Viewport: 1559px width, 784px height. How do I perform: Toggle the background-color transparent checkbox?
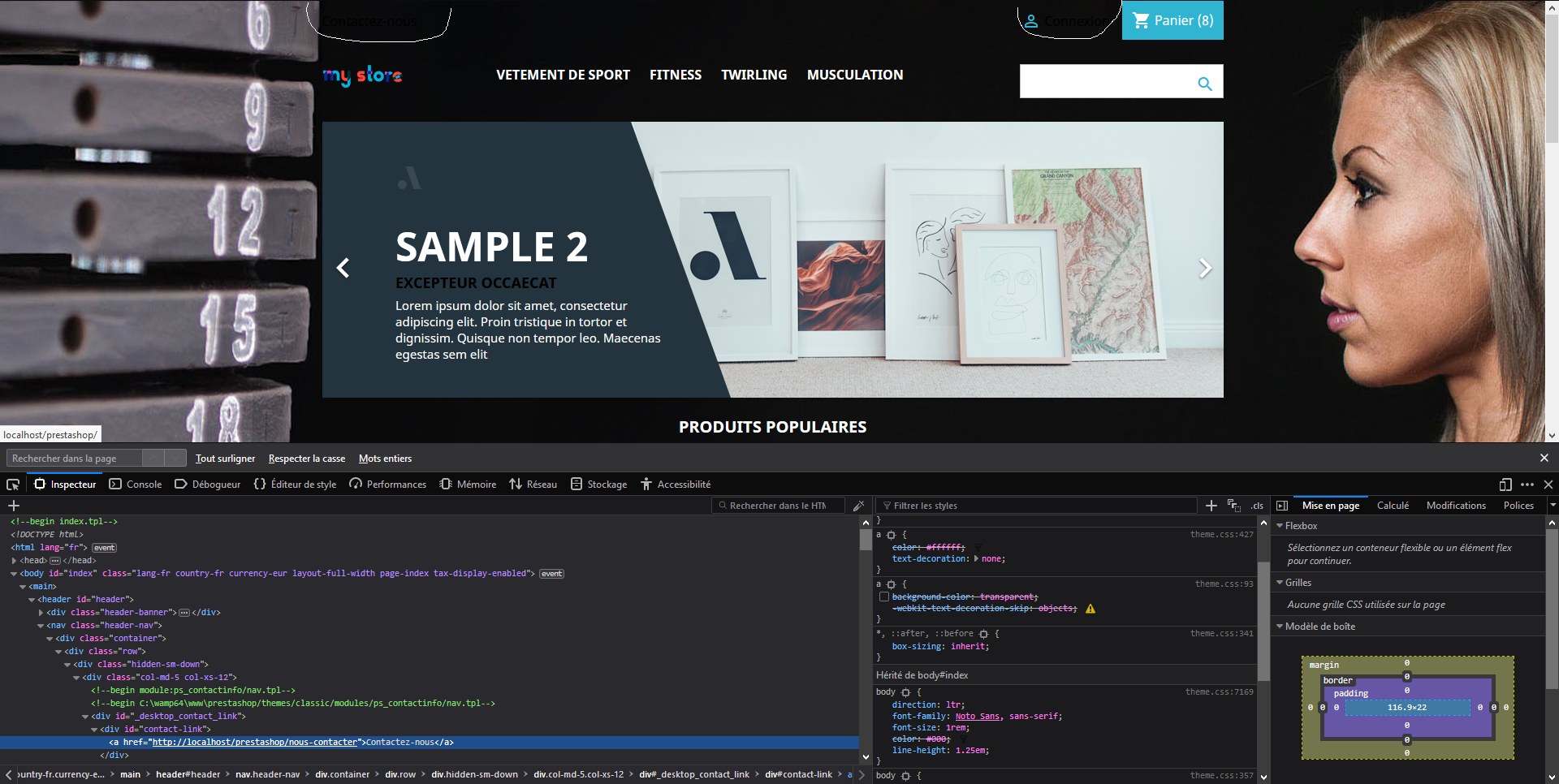click(x=884, y=597)
